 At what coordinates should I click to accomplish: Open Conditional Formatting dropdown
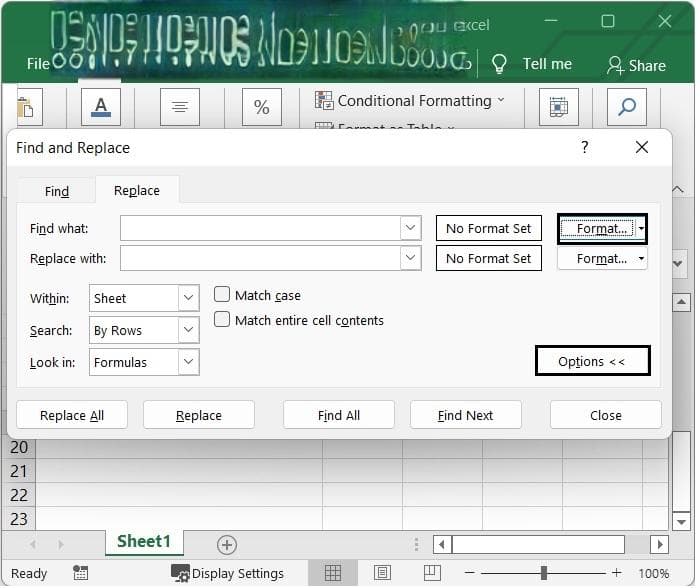click(x=410, y=101)
